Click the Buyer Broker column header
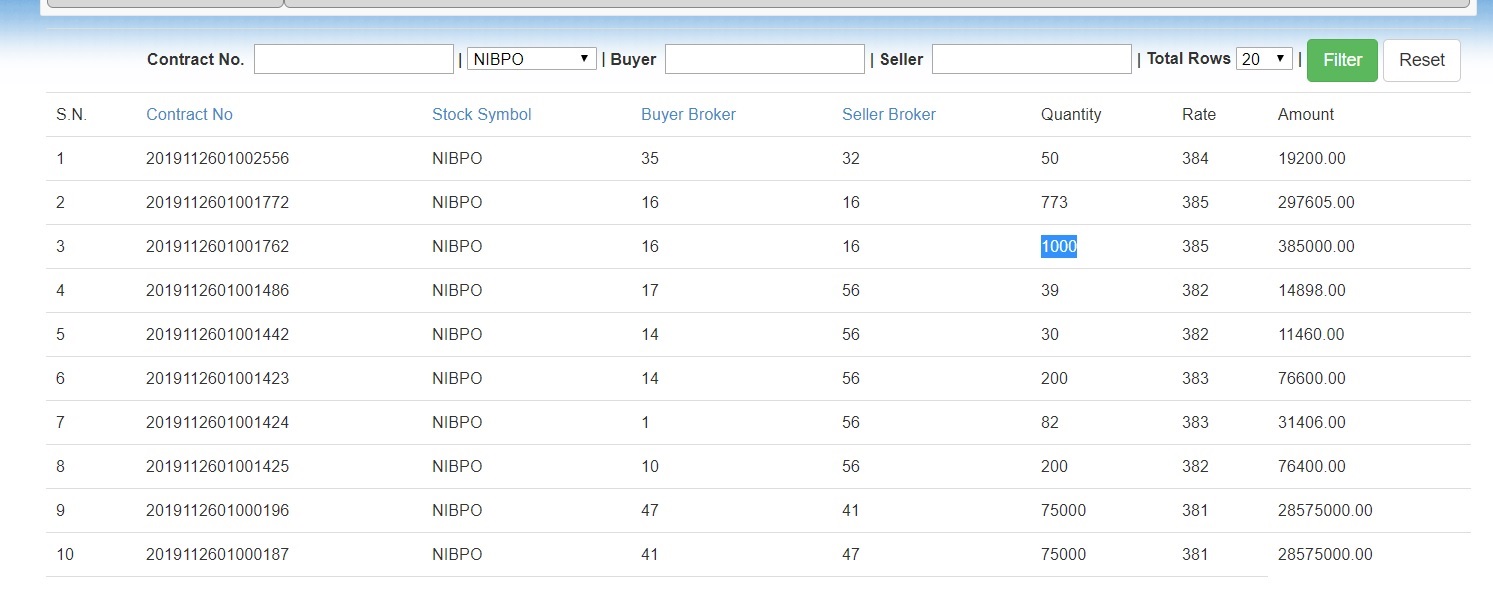This screenshot has width=1493, height=606. [688, 114]
